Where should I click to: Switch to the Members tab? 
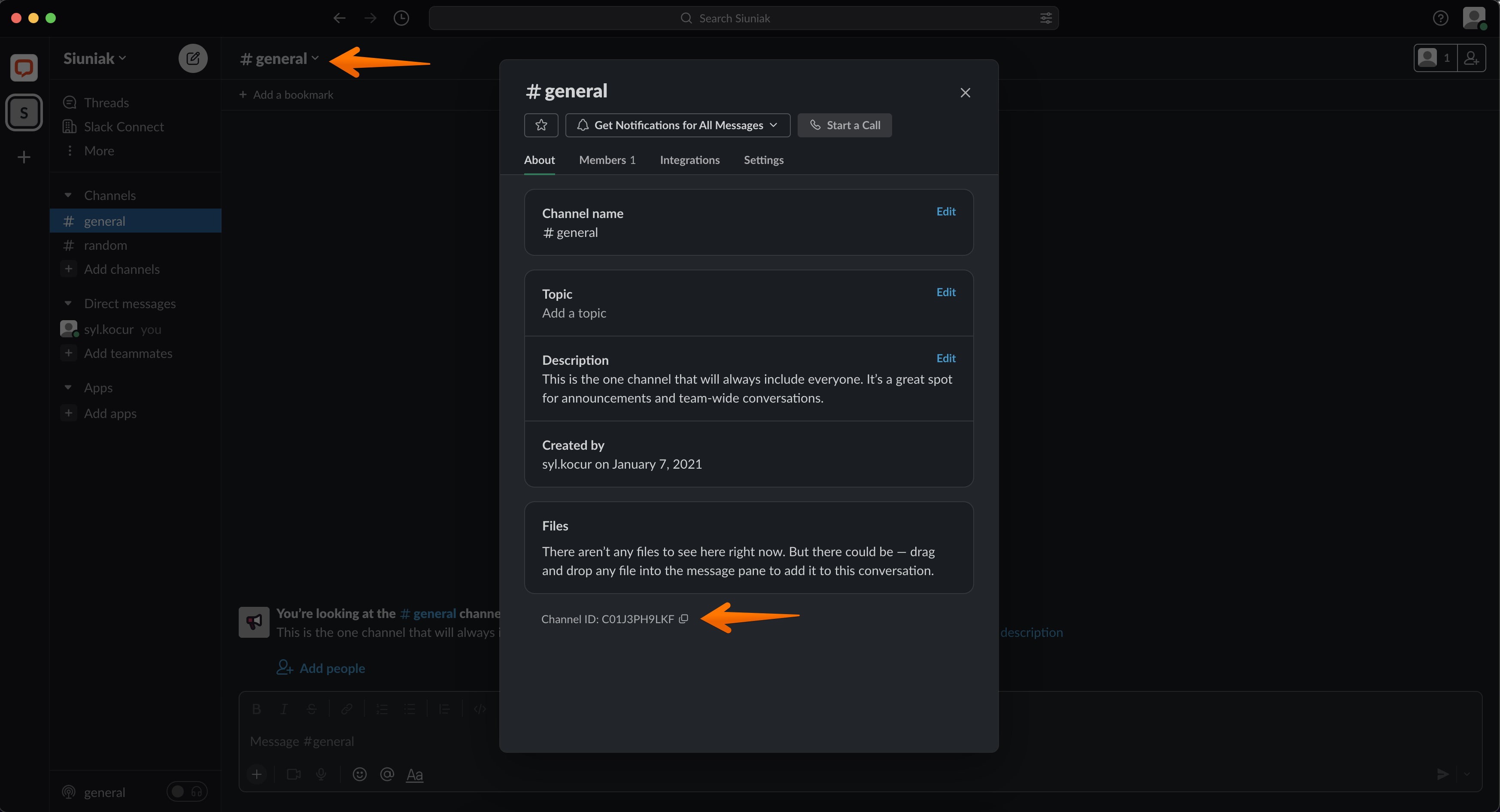tap(607, 160)
